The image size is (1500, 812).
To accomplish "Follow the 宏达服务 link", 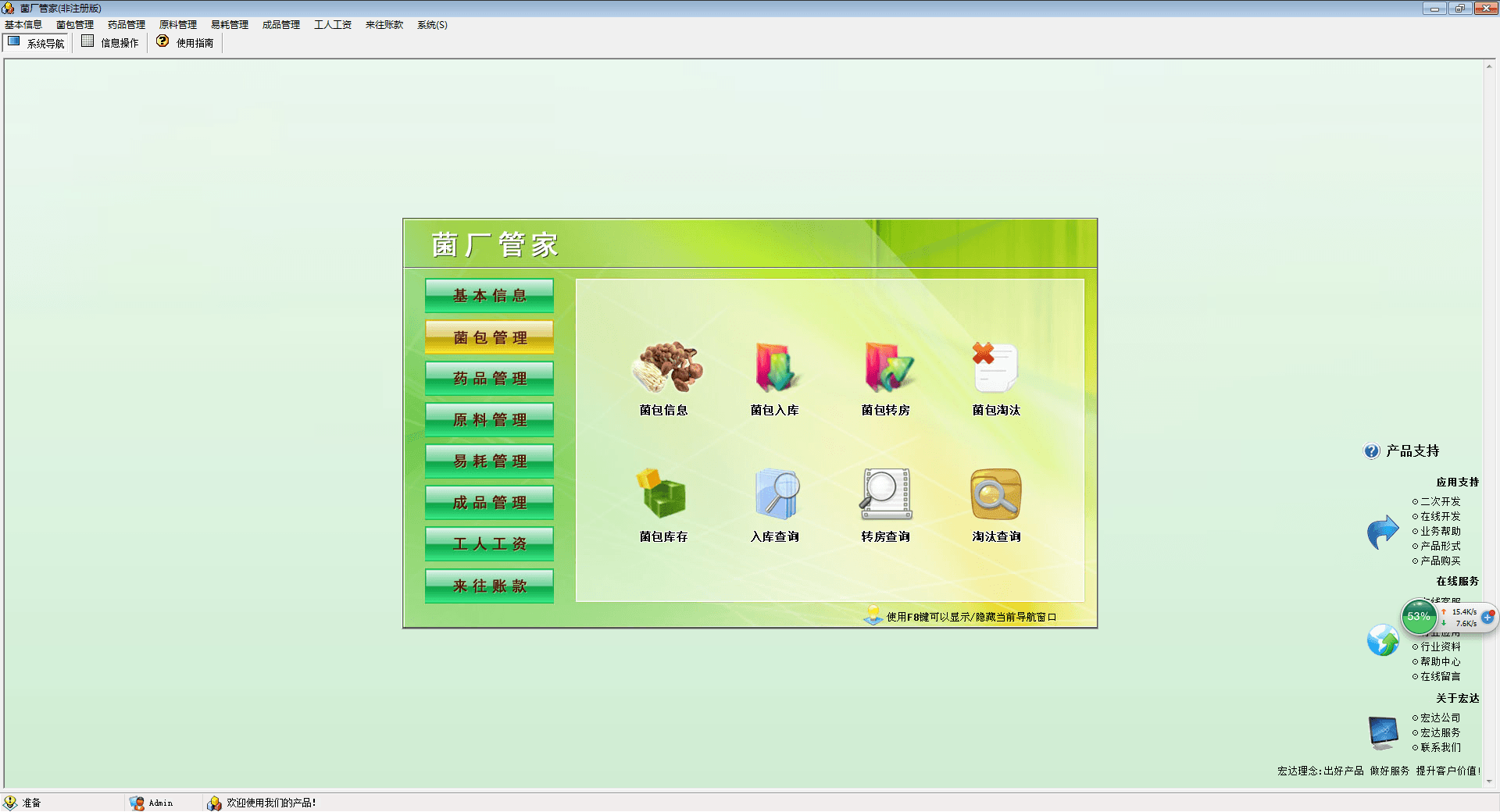I will 1440,732.
